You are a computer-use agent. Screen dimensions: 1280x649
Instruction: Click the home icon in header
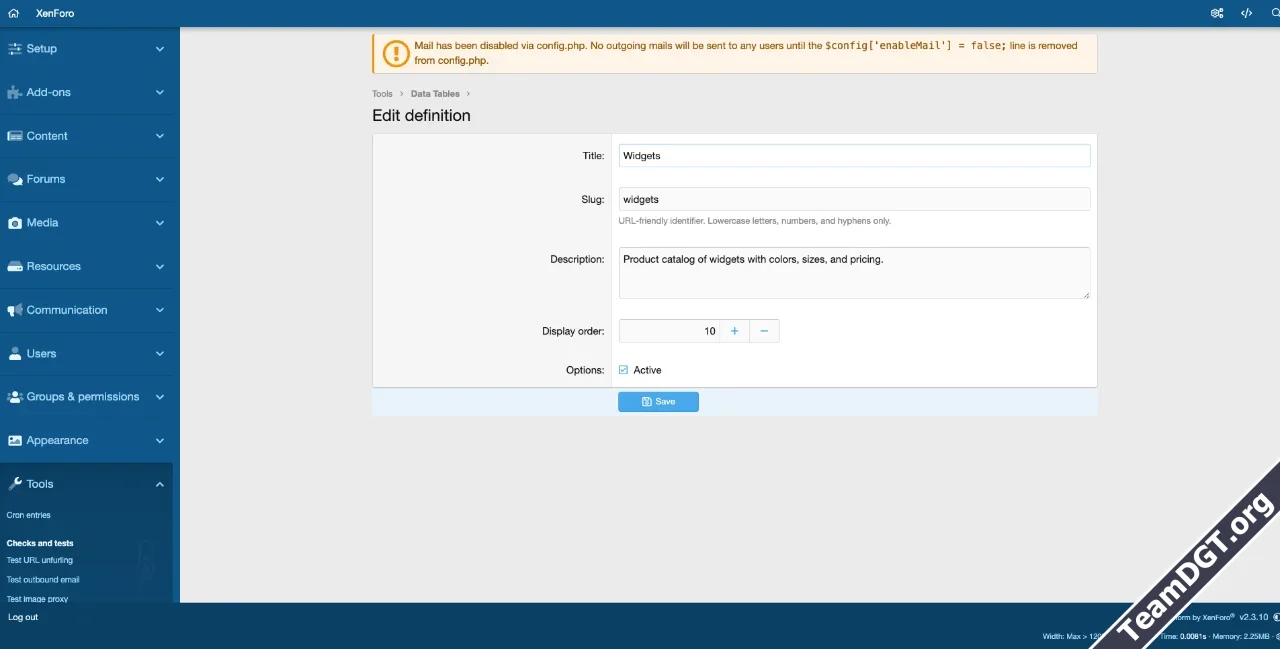pyautogui.click(x=14, y=13)
